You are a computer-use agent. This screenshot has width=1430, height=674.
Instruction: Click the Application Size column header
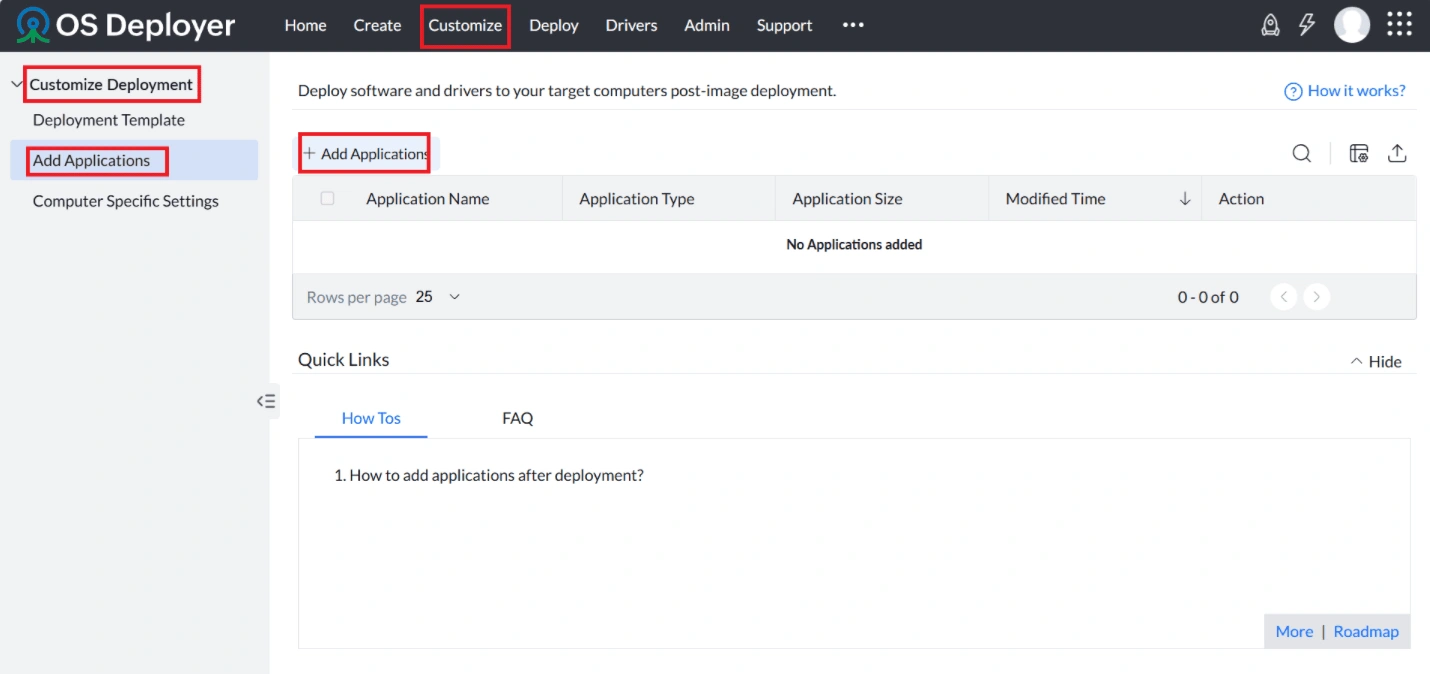[847, 199]
